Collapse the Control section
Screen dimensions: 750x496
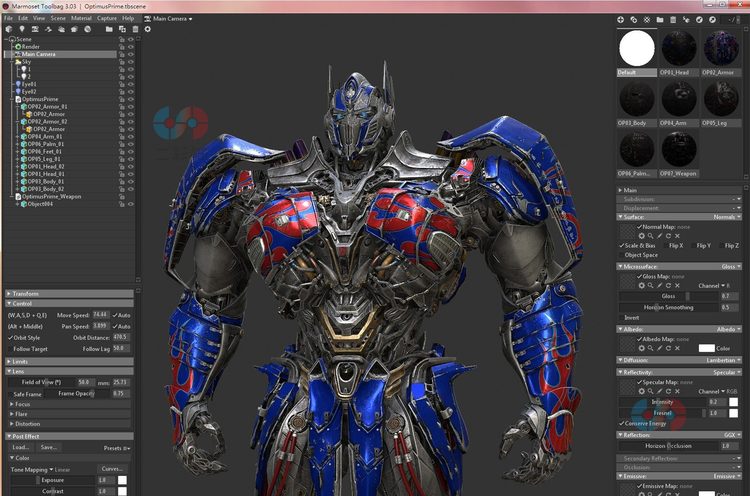click(69, 304)
